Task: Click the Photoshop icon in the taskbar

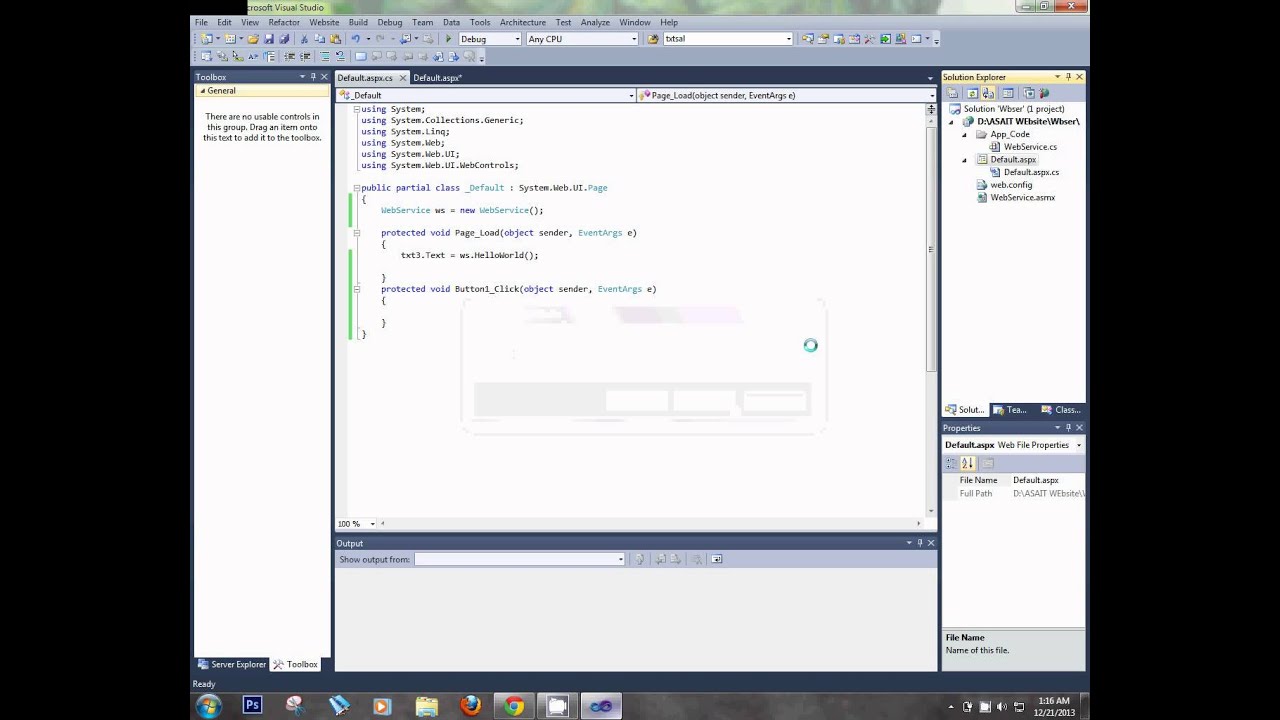Action: point(252,706)
